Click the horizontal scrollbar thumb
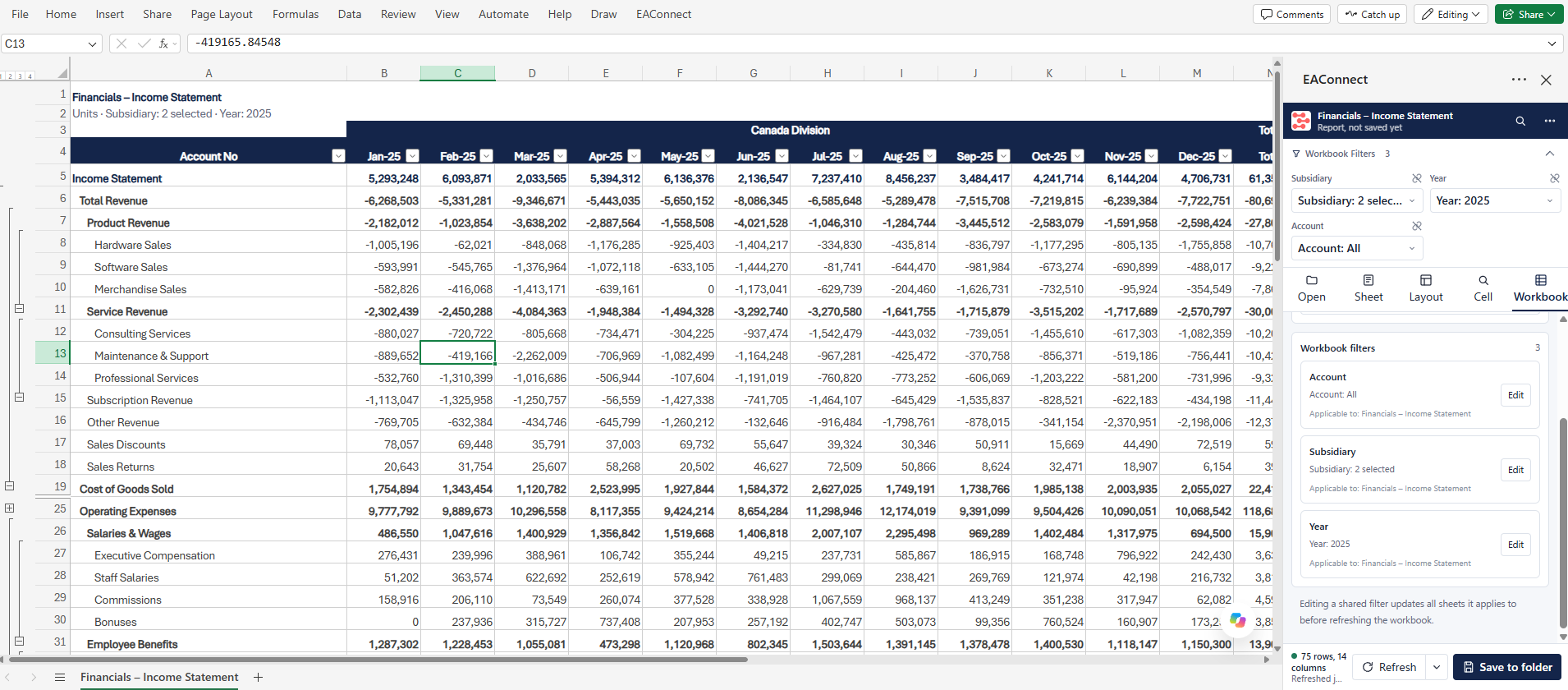Image resolution: width=1568 pixels, height=690 pixels. click(378, 659)
